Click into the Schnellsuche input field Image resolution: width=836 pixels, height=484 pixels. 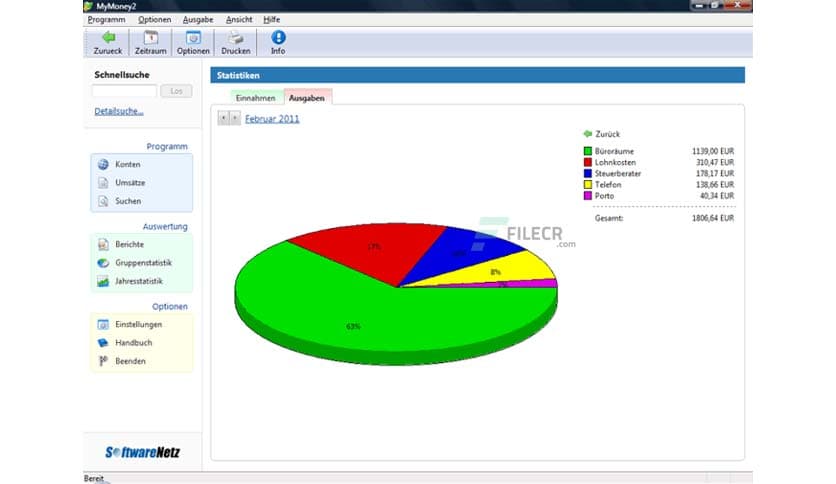pos(125,91)
